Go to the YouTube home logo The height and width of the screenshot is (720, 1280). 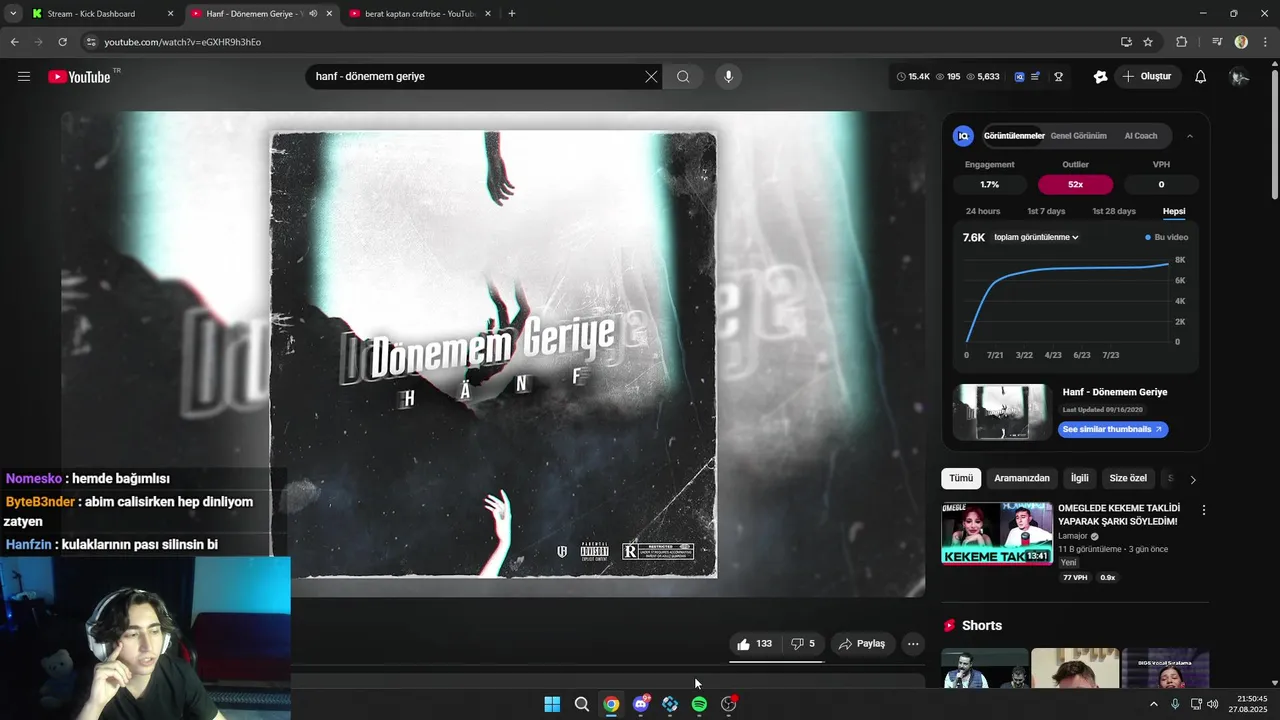80,77
